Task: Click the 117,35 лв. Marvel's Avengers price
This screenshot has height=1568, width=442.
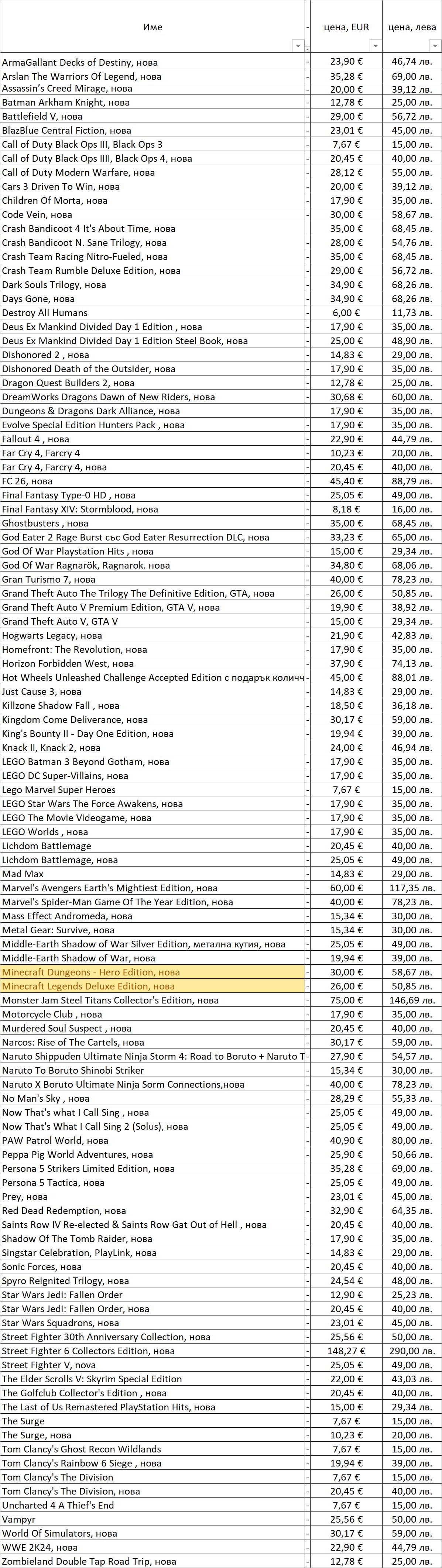Action: pyautogui.click(x=412, y=888)
